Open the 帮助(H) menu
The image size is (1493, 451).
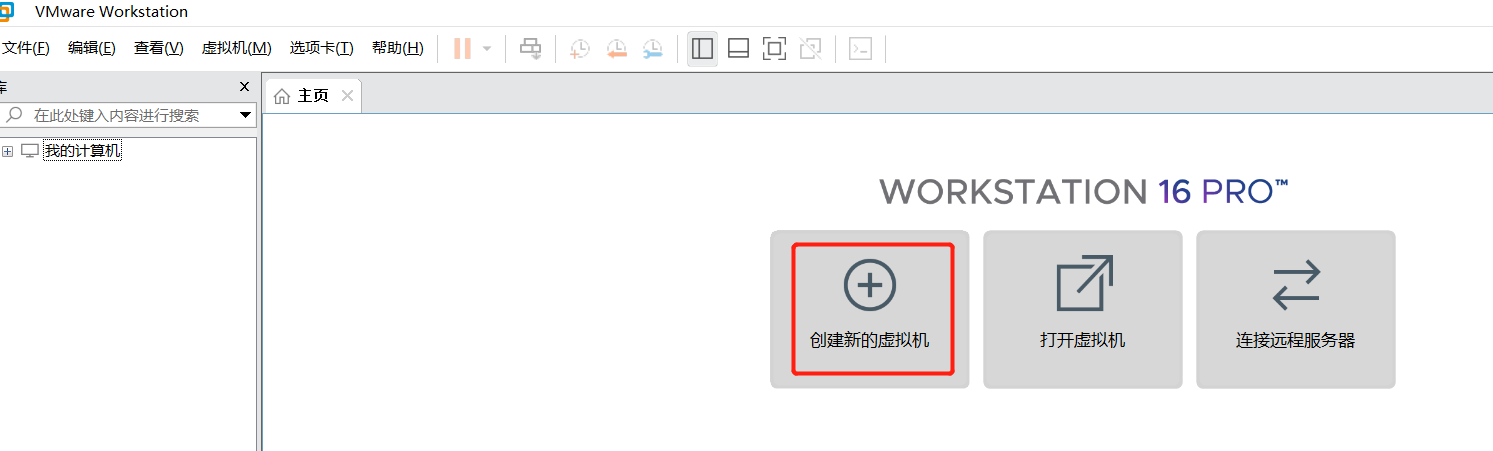[x=397, y=48]
